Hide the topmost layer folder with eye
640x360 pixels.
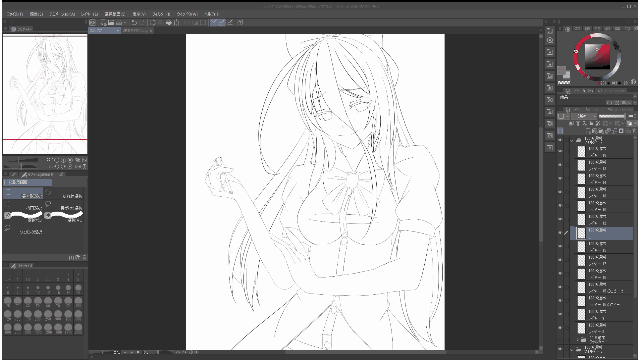pyautogui.click(x=560, y=140)
